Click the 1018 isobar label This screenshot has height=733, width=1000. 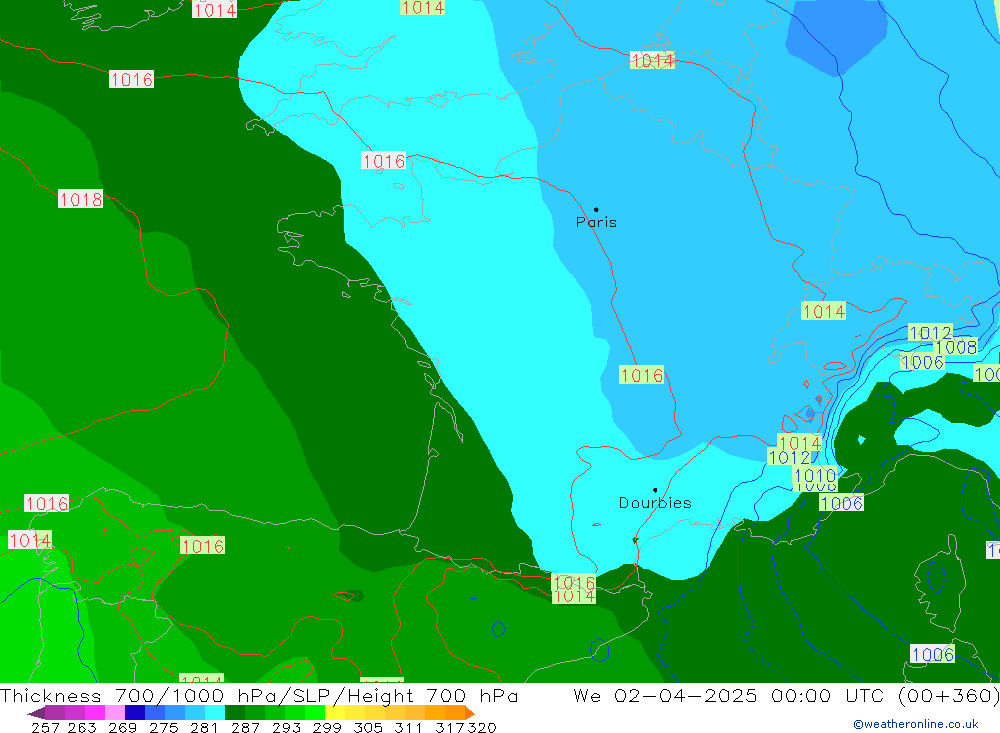[80, 199]
